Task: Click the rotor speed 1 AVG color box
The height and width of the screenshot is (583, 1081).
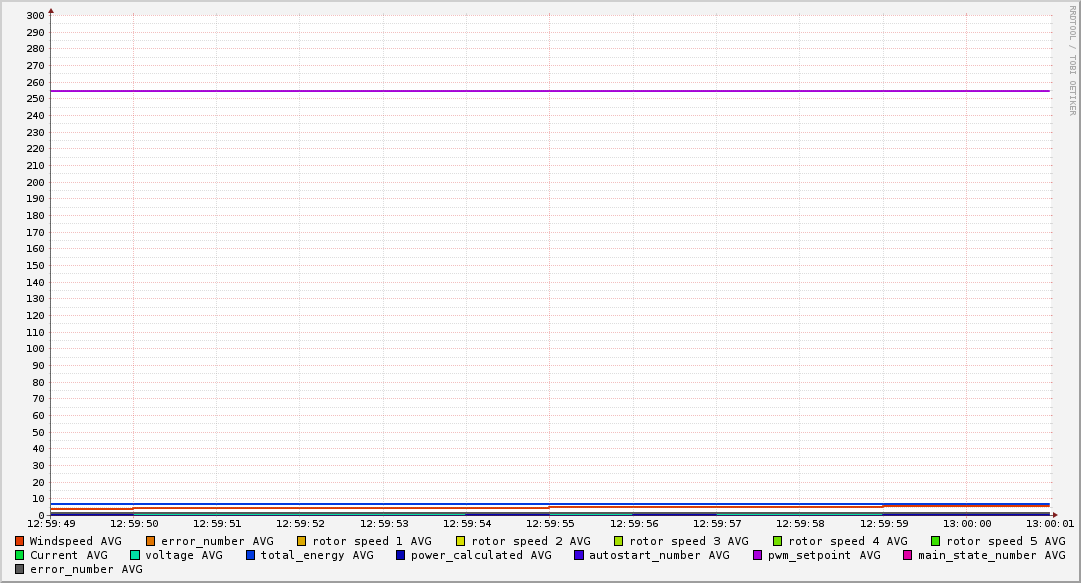Action: 302,541
